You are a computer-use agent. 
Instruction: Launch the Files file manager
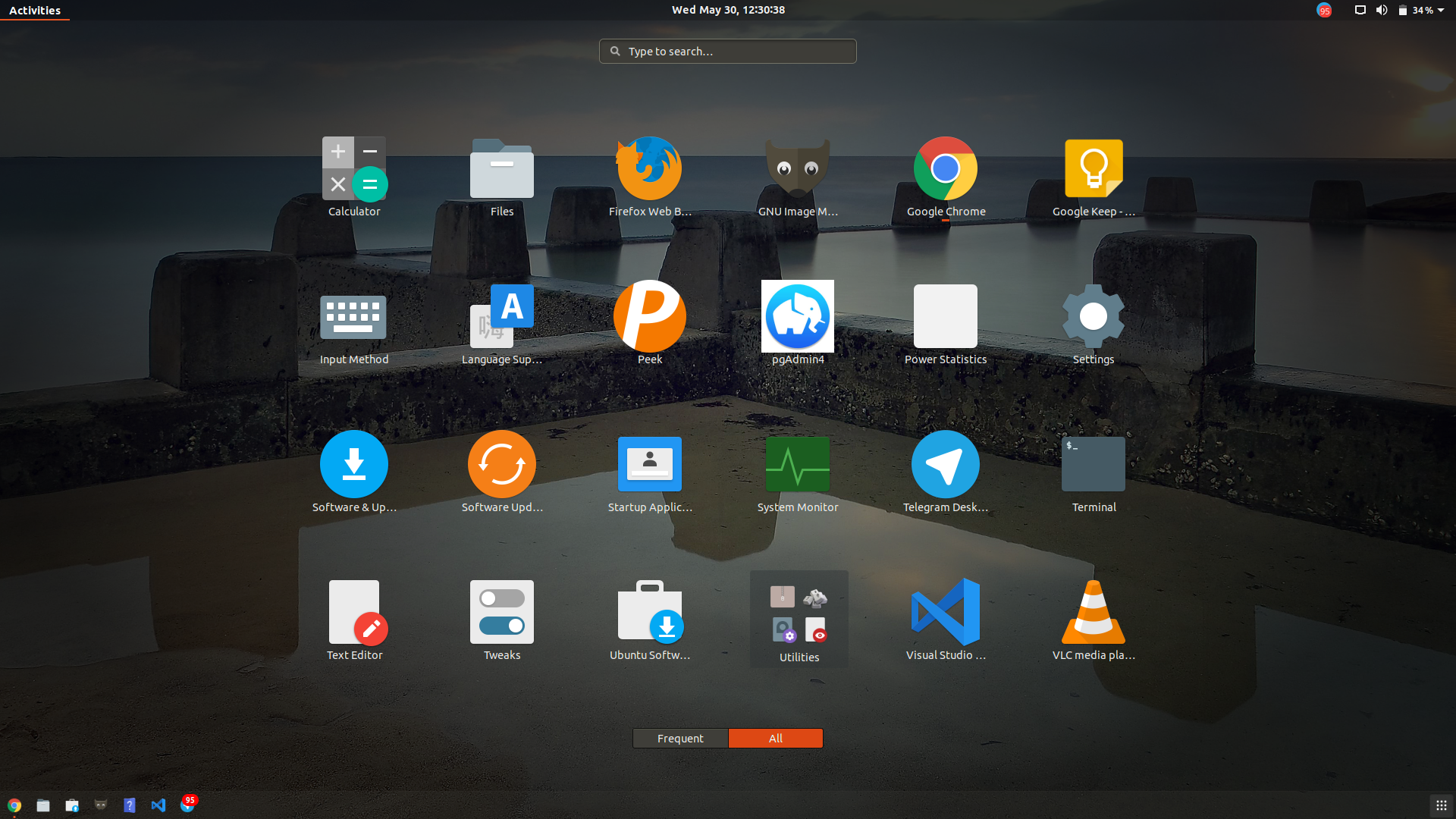tap(501, 177)
